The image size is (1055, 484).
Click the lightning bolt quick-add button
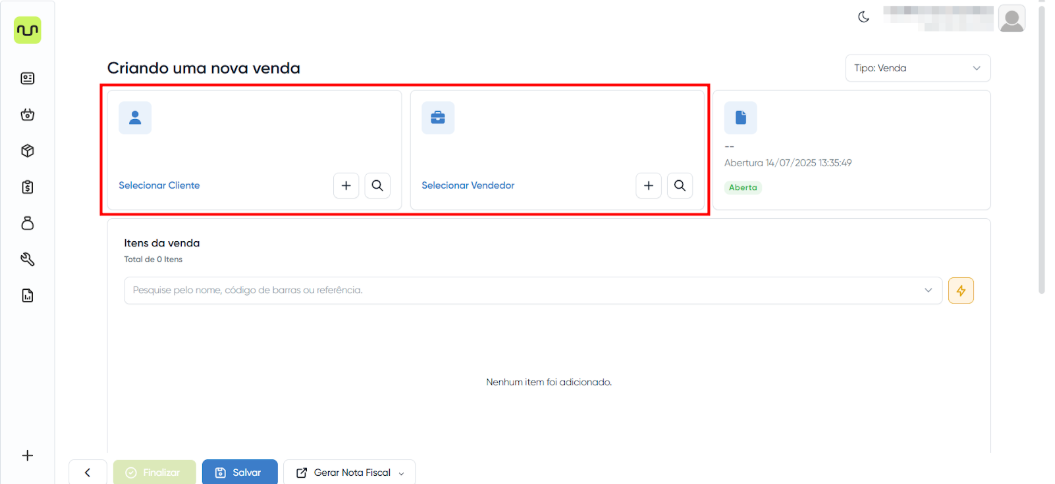[x=961, y=290]
